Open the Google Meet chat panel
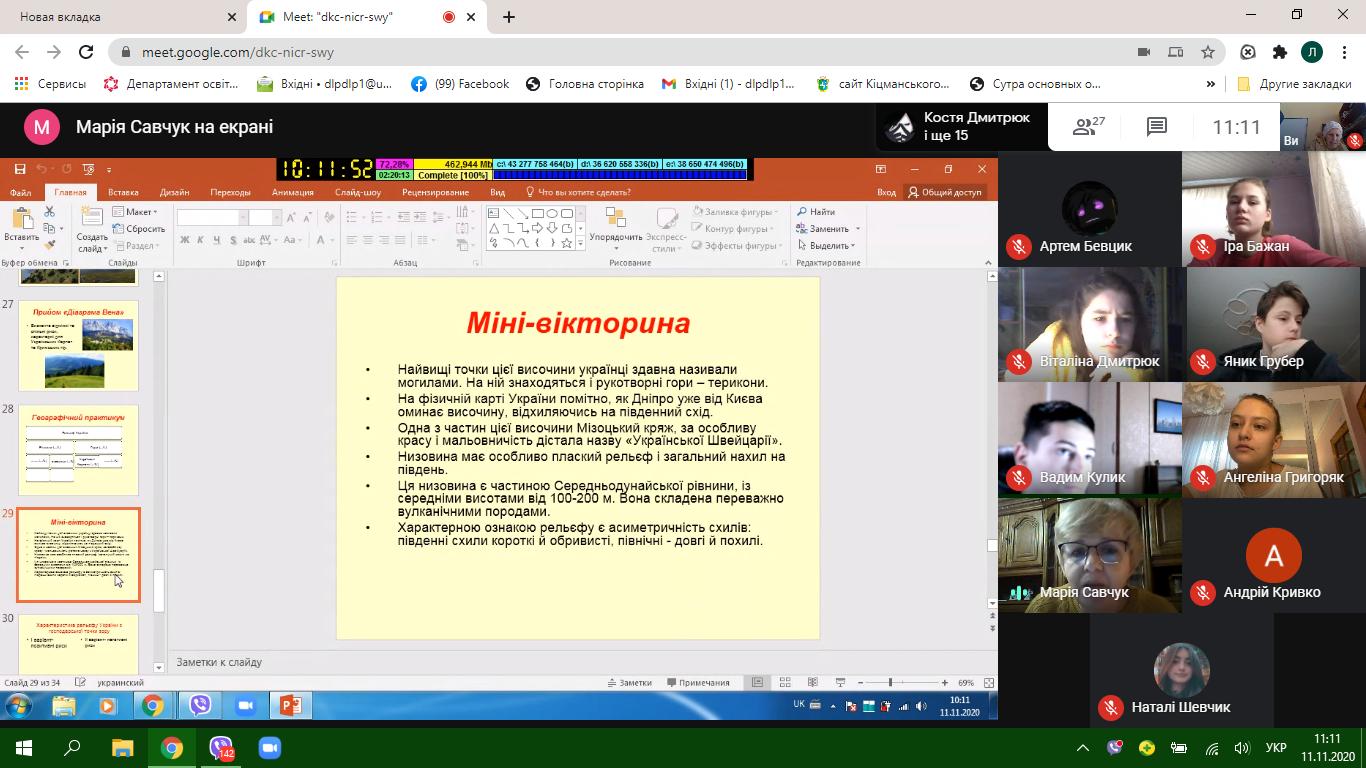The image size is (1366, 768). 1157,127
